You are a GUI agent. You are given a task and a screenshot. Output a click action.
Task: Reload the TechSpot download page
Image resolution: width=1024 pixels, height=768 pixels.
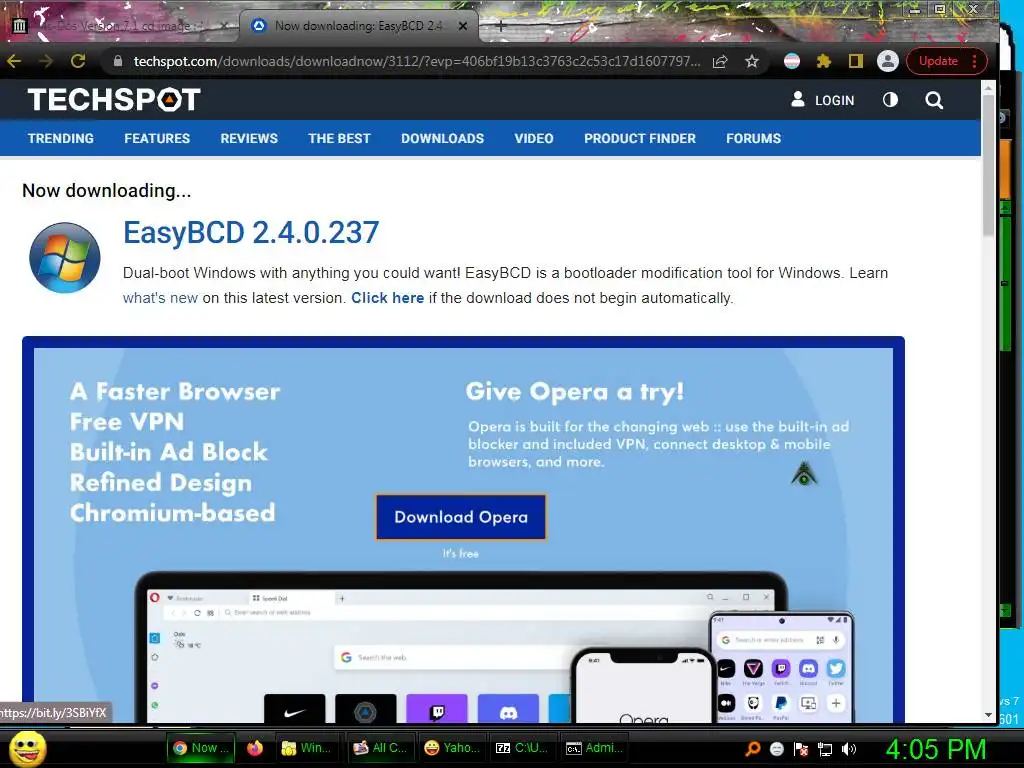click(x=78, y=61)
